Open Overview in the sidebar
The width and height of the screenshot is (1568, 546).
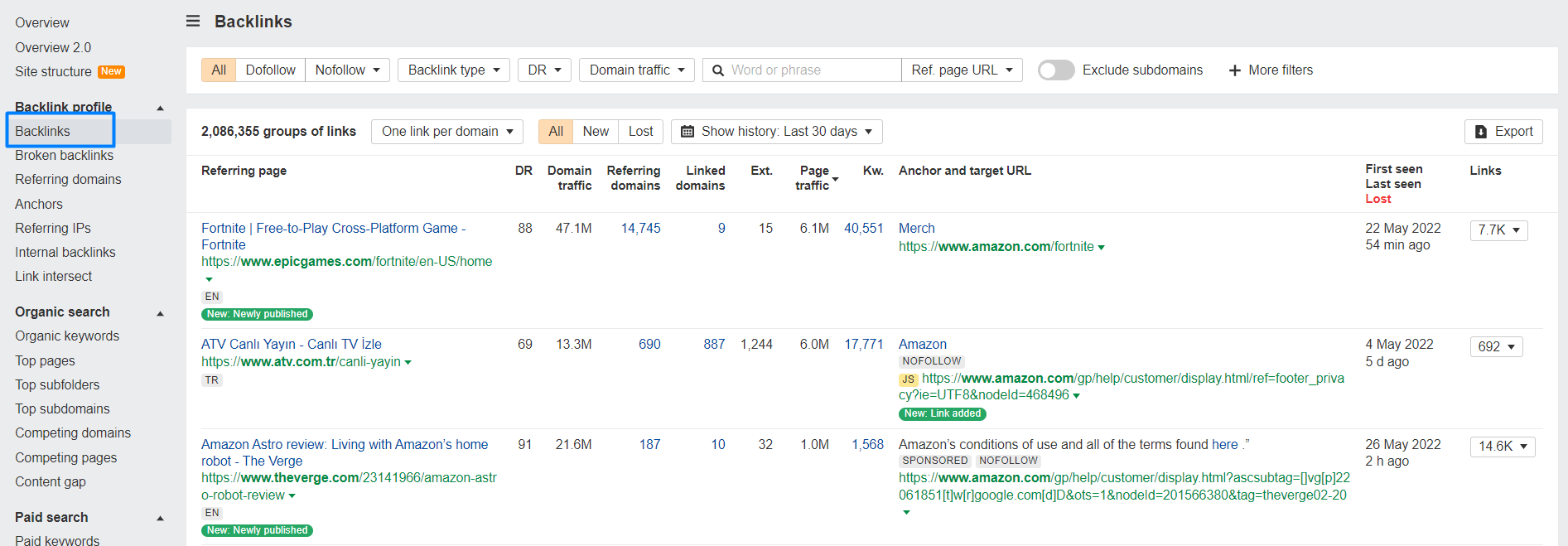(x=42, y=23)
